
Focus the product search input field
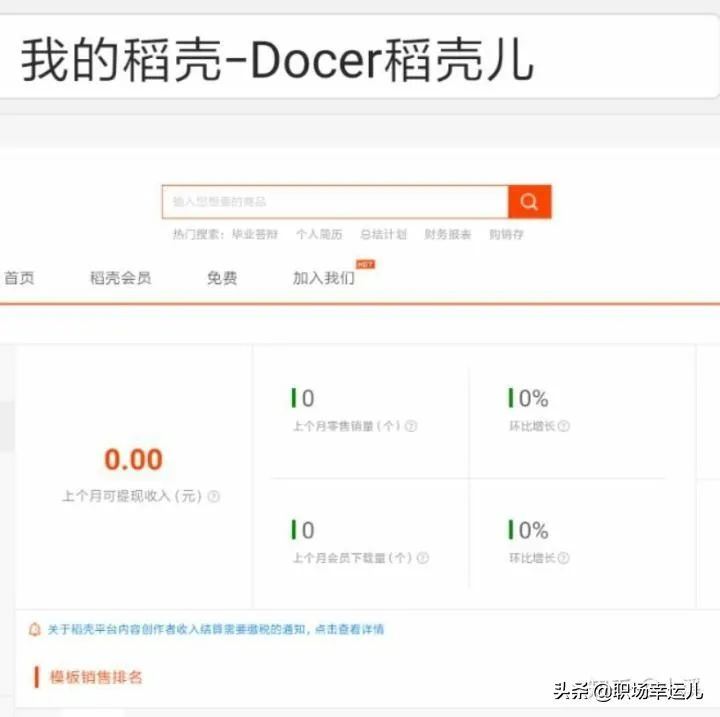[x=335, y=202]
